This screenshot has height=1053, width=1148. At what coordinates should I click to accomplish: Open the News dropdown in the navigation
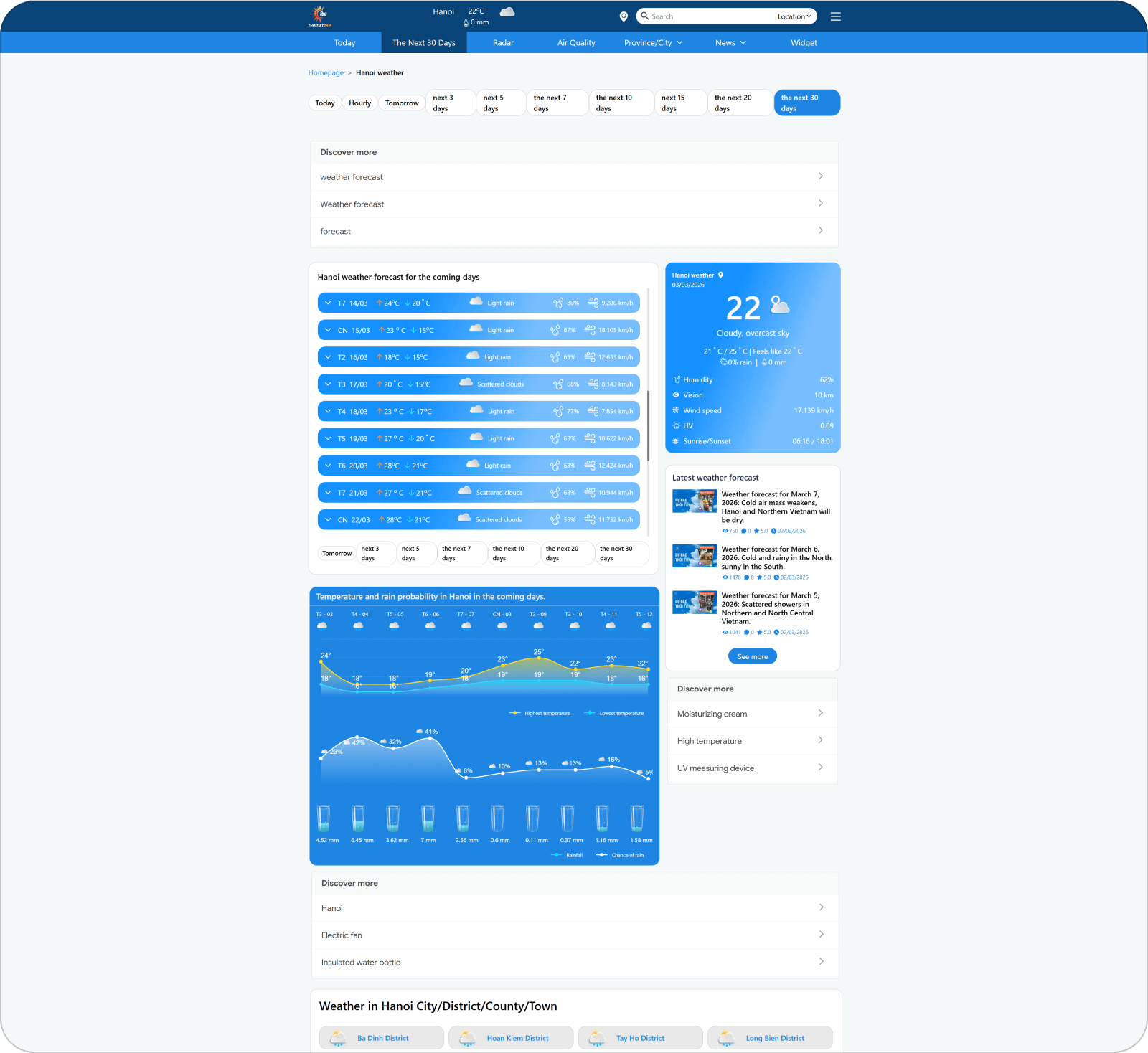730,42
